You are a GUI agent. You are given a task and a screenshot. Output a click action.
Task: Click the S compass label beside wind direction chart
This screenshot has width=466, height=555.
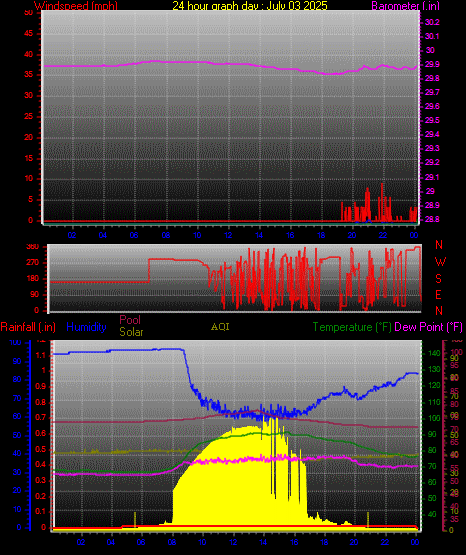[438, 279]
